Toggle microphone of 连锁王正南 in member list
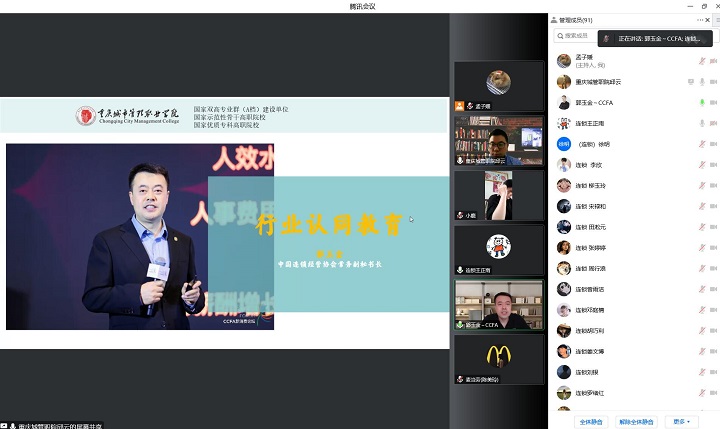Image resolution: width=720 pixels, height=429 pixels. coord(702,123)
